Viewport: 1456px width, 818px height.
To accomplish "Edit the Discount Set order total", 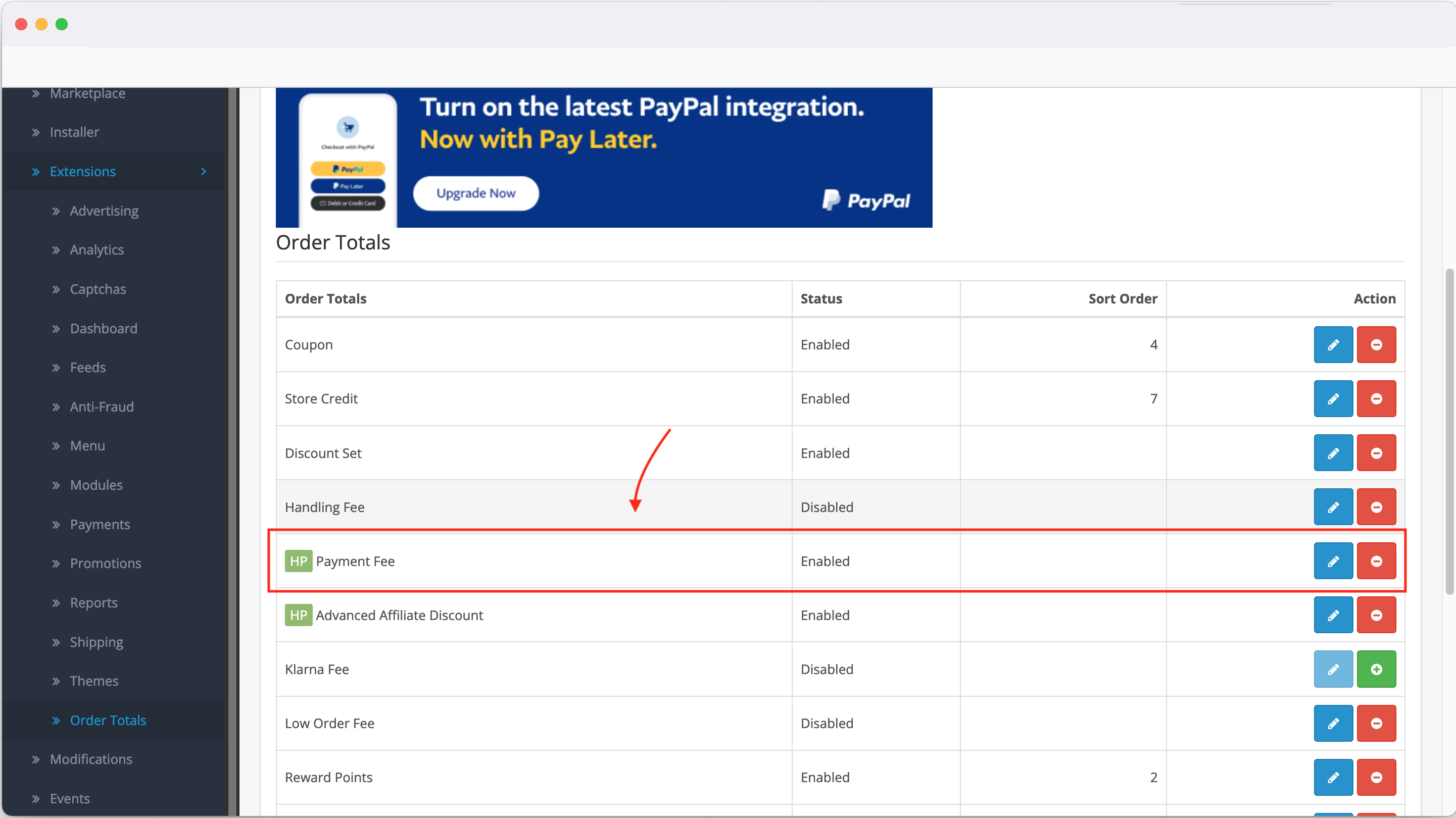I will tap(1333, 453).
